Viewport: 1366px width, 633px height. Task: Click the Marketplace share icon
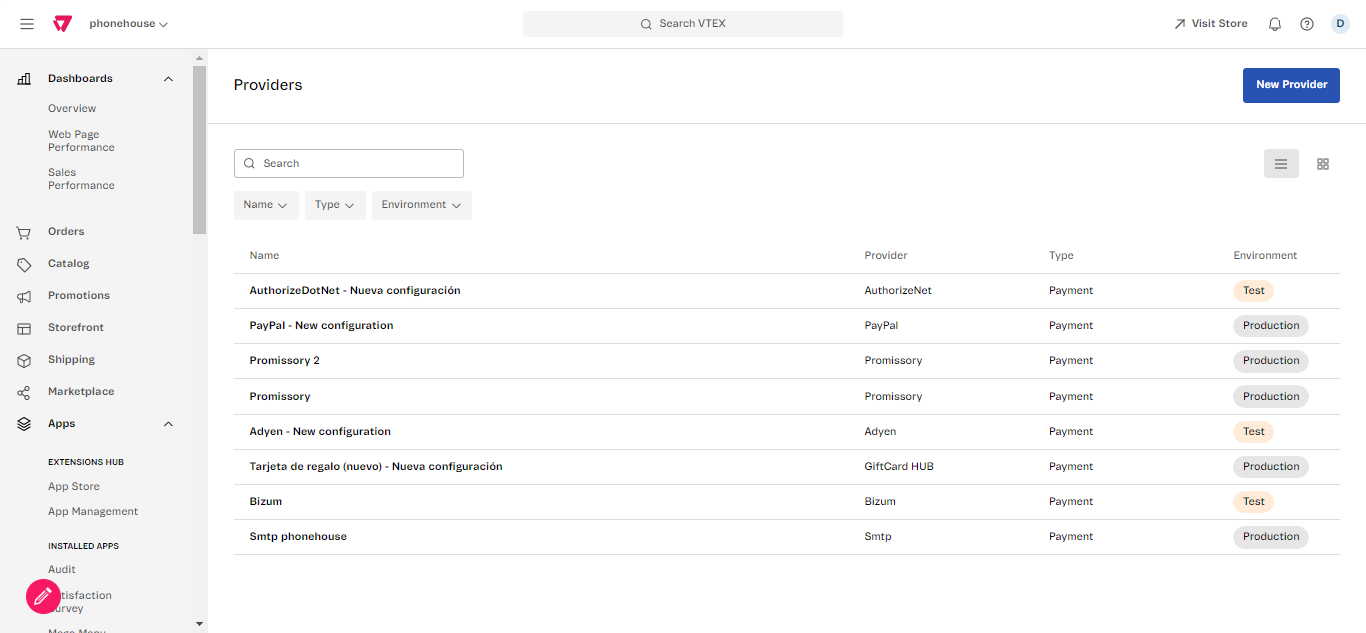pos(24,392)
